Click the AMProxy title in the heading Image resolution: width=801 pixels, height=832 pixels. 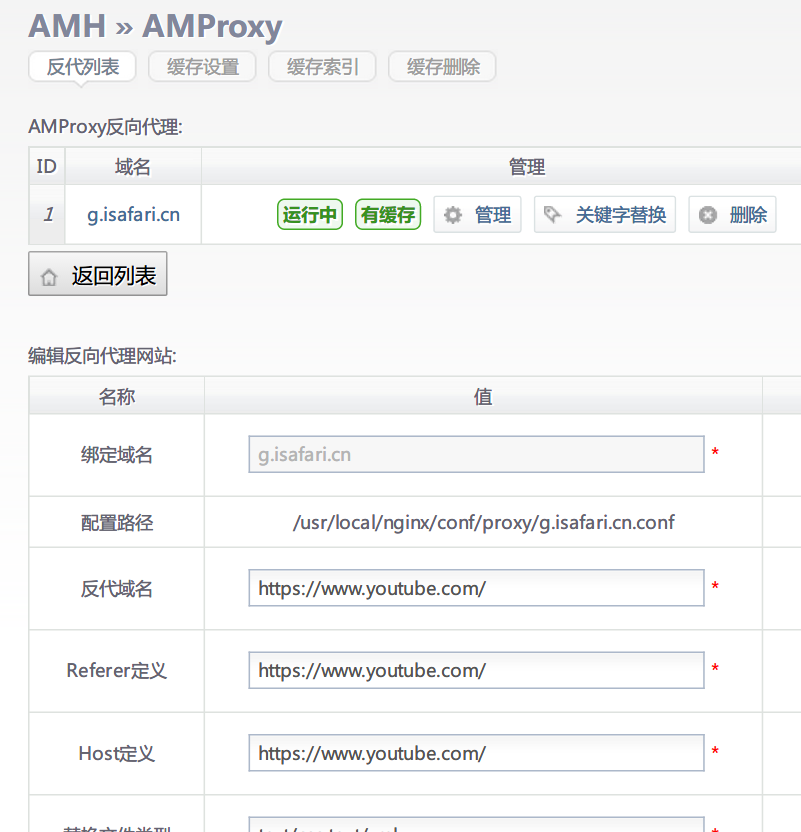(x=212, y=26)
